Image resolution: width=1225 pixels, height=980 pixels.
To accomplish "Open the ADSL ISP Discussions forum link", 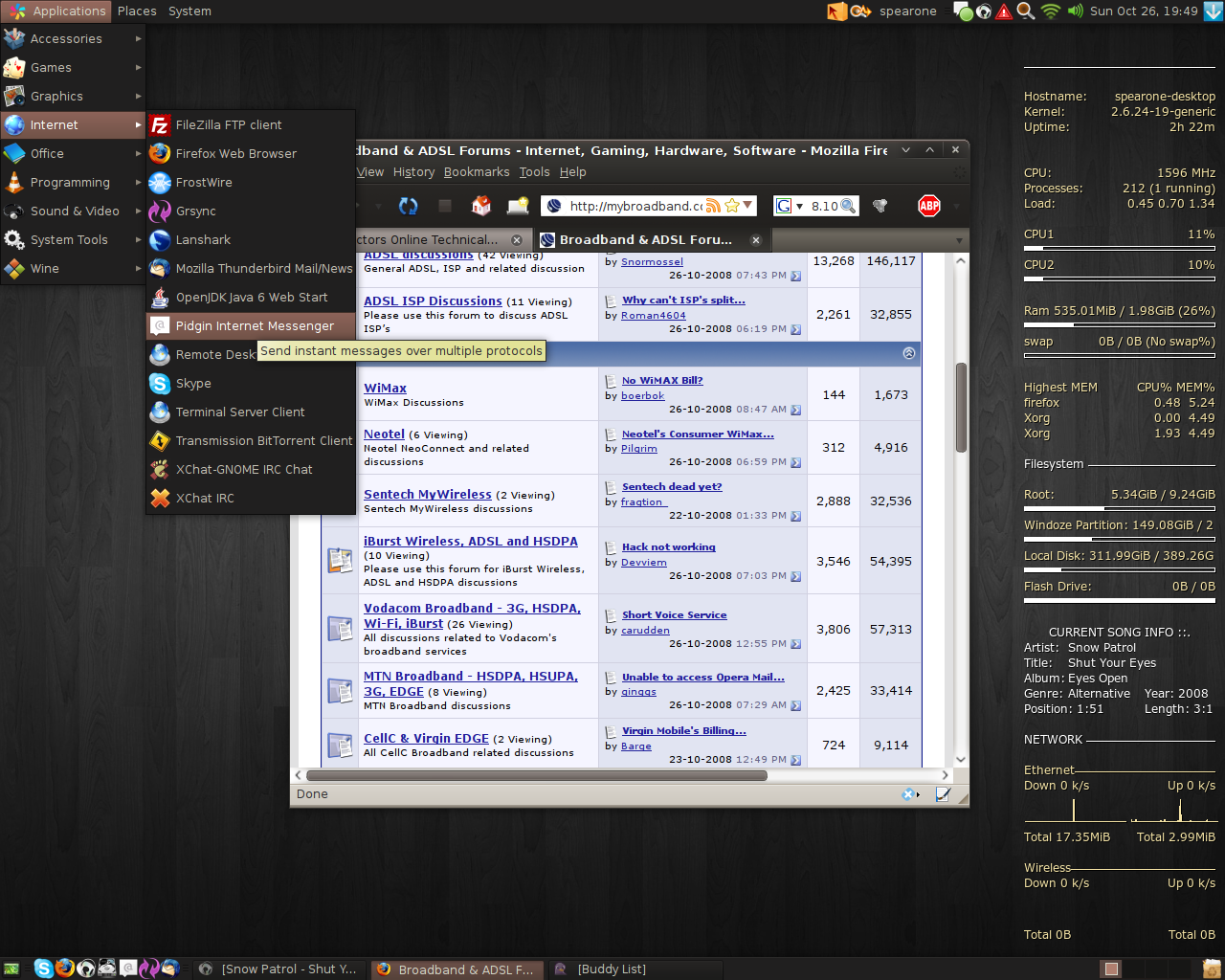I will click(x=433, y=301).
